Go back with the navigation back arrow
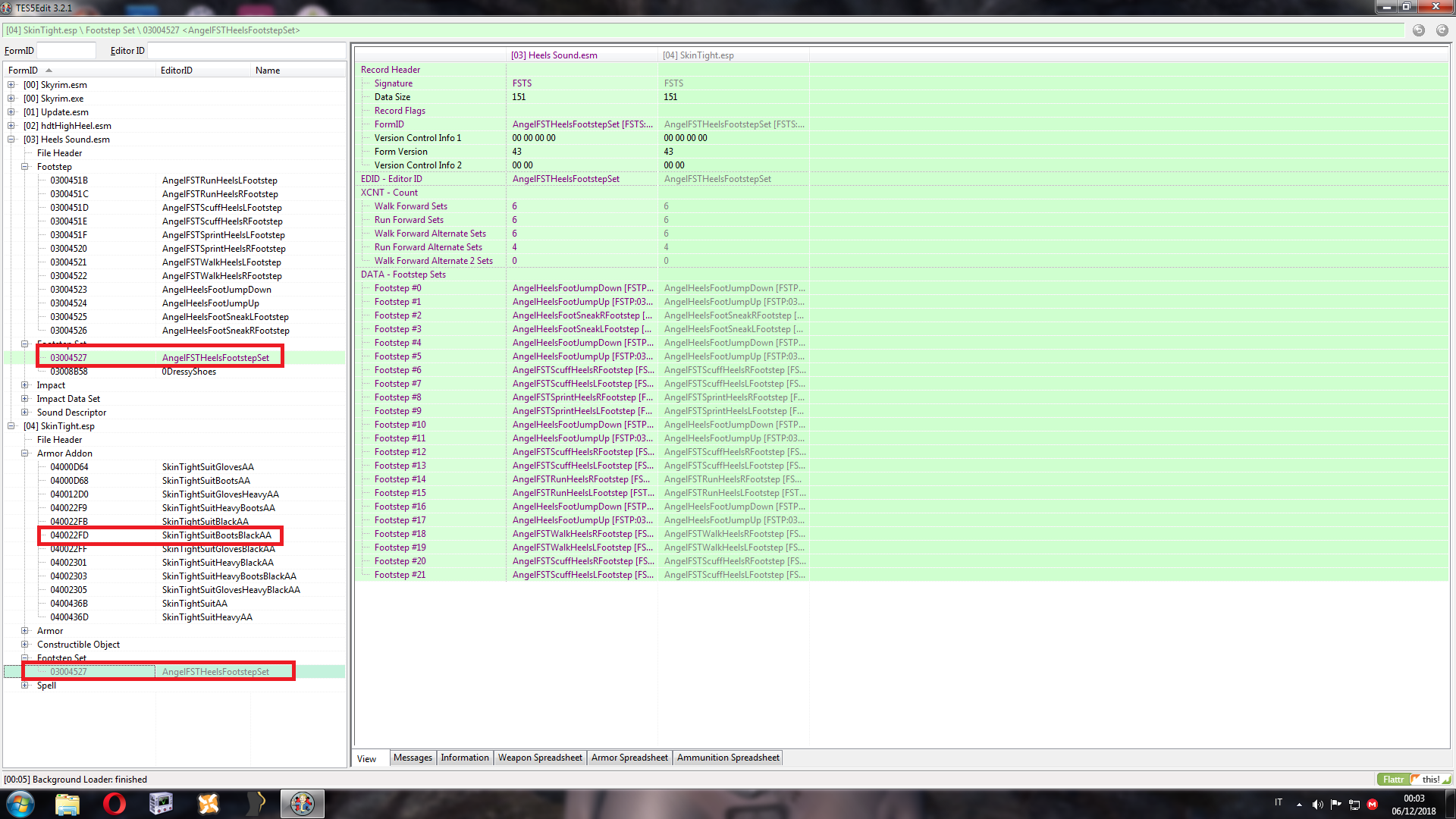This screenshot has height=819, width=1456. pyautogui.click(x=1418, y=30)
